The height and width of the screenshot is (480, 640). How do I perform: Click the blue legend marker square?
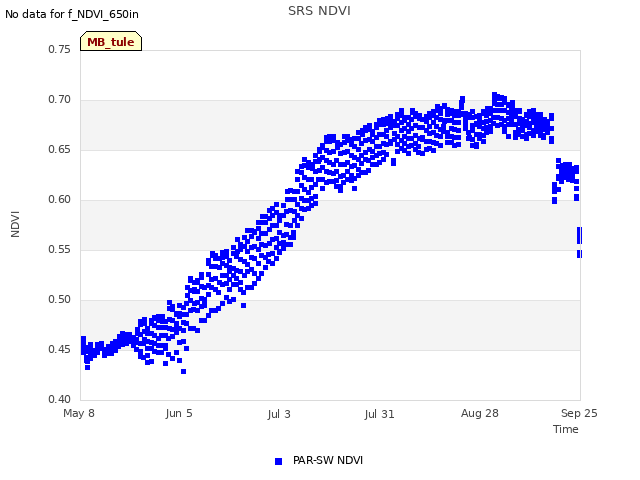pyautogui.click(x=278, y=461)
